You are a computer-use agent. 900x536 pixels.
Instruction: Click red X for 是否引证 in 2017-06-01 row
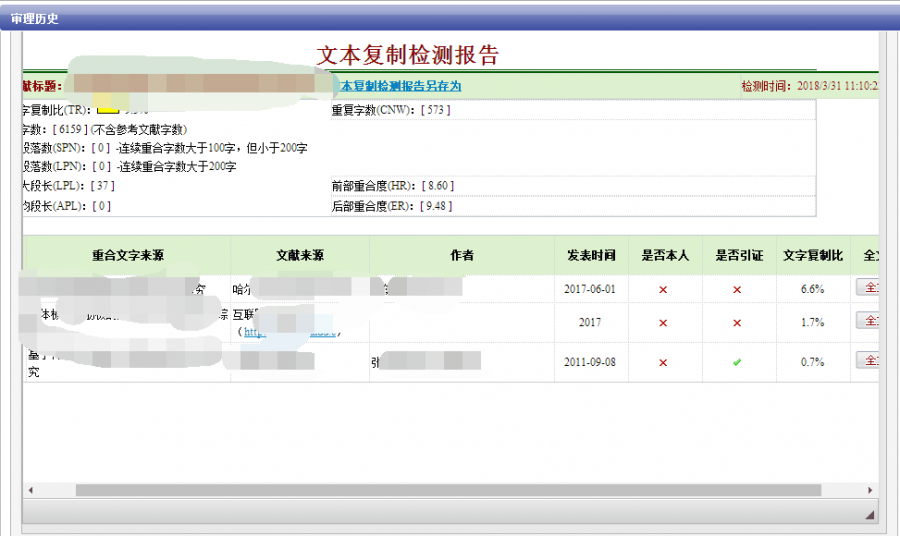tap(737, 289)
